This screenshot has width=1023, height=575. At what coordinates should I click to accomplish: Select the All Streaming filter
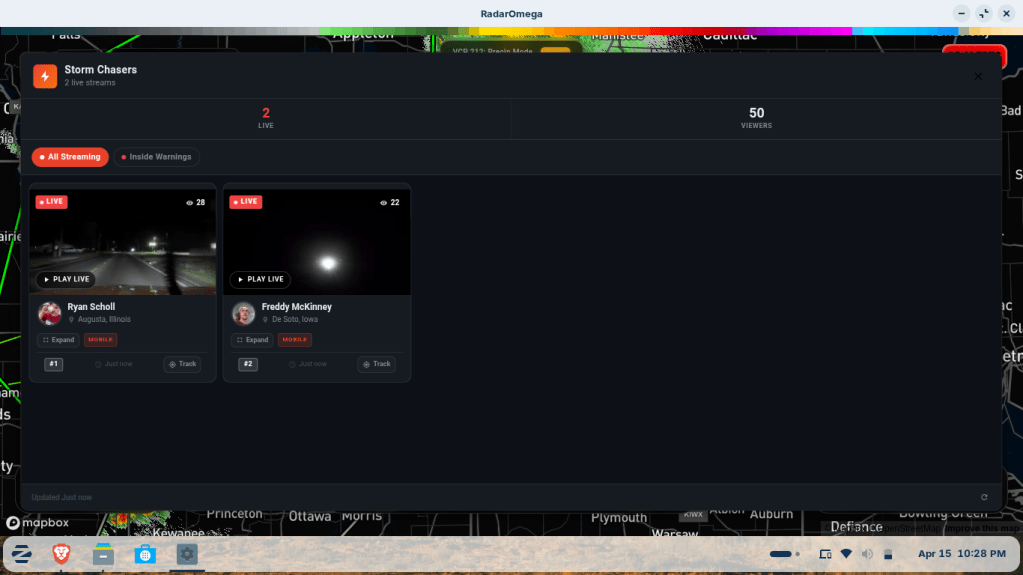pos(70,157)
